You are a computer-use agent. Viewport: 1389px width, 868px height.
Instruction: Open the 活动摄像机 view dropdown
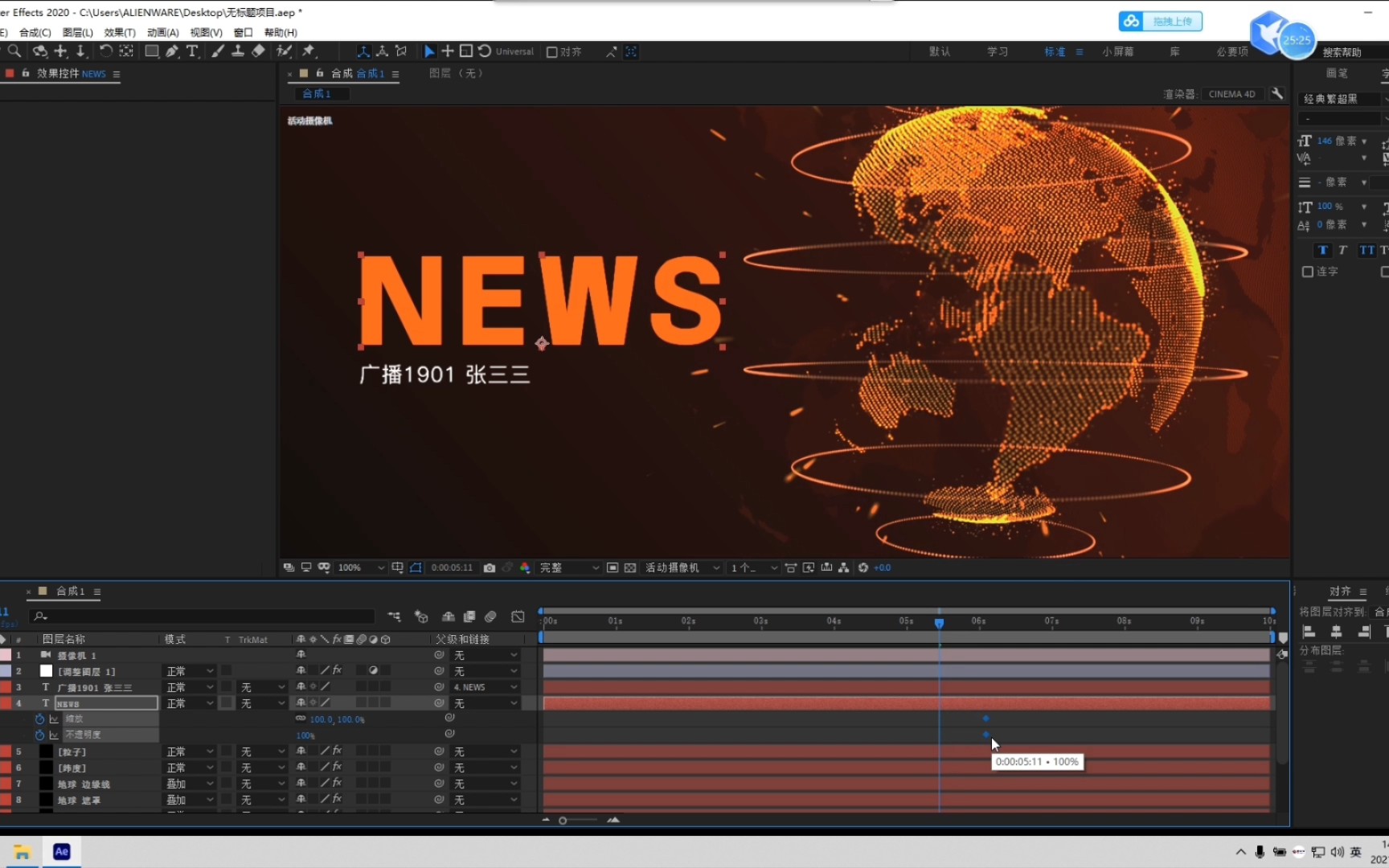[x=682, y=567]
